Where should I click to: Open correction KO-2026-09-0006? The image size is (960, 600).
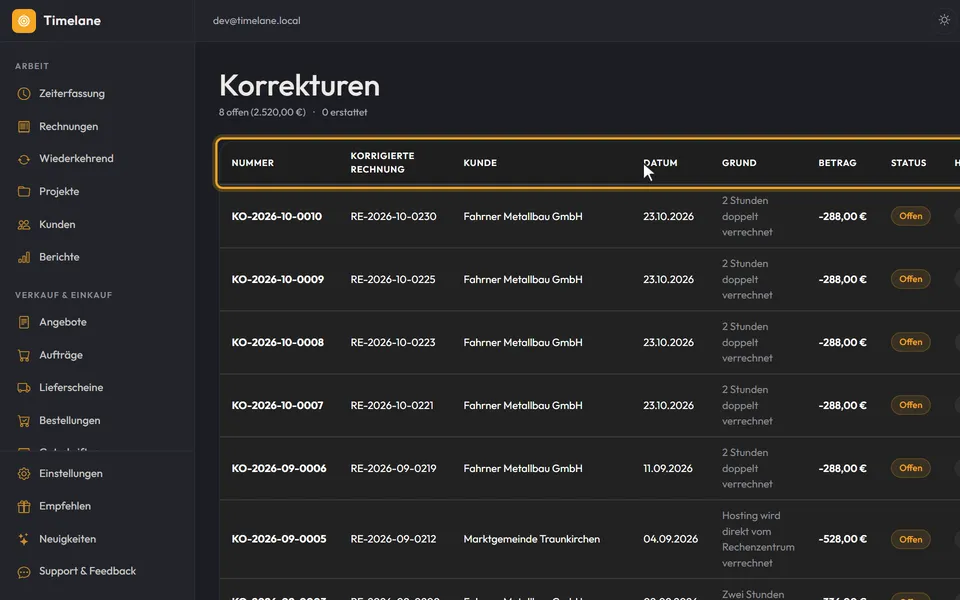tap(279, 469)
